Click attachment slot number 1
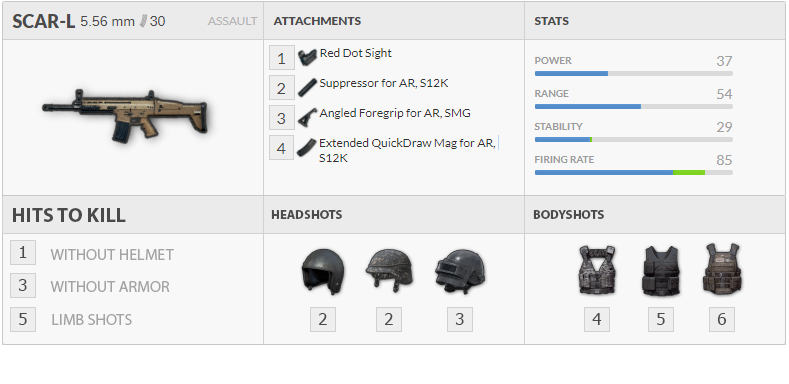 281,58
